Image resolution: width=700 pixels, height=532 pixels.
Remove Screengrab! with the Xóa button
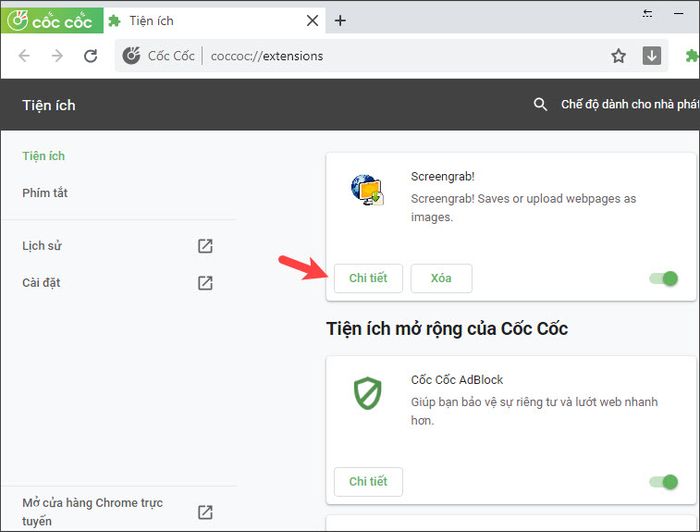441,278
